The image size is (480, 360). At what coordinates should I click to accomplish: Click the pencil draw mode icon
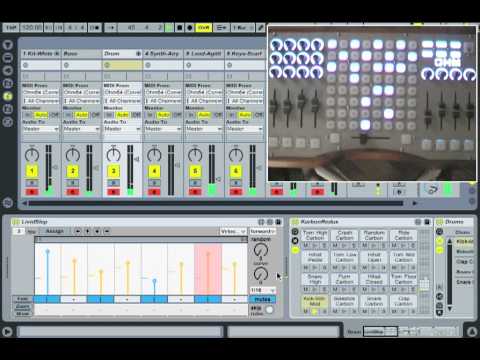tap(261, 27)
